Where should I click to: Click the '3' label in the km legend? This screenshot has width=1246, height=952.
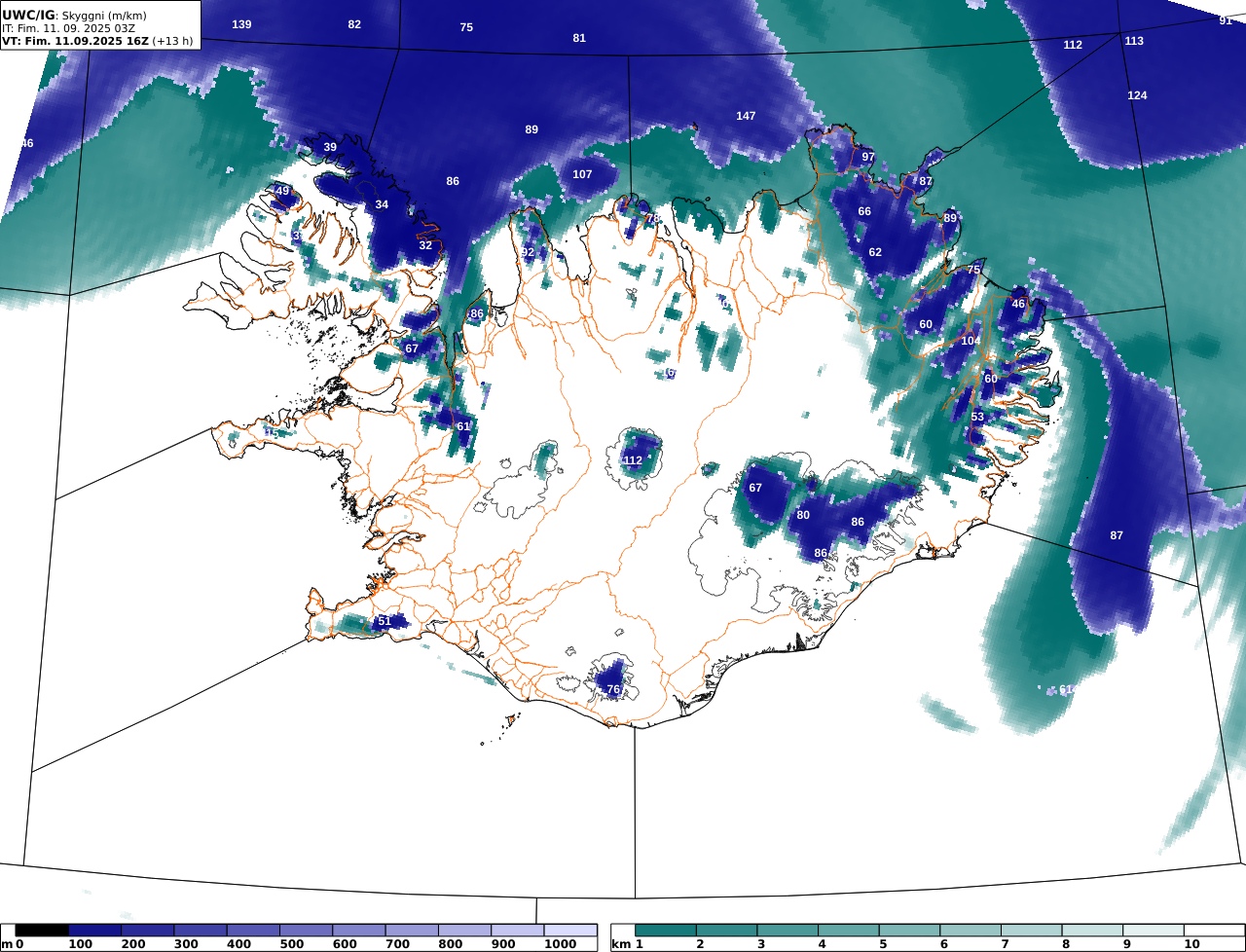(761, 944)
